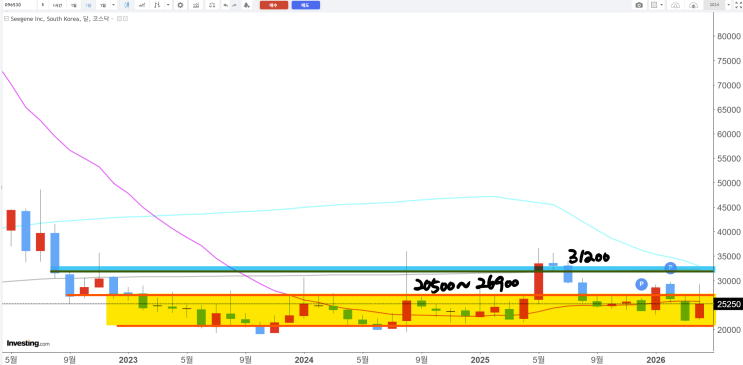Screen dimensions: 743x365
Task: Click the lower blue P marker
Action: [641, 284]
